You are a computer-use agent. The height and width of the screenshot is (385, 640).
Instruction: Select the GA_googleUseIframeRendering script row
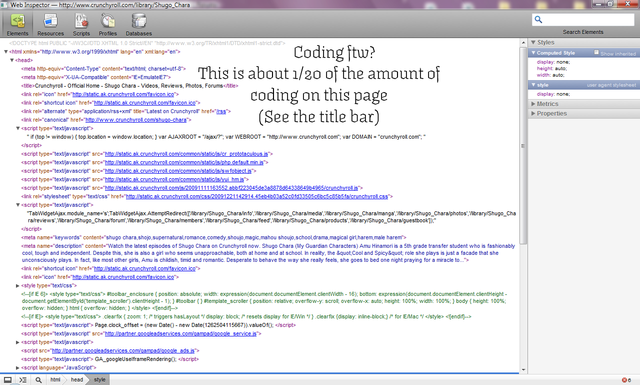pyautogui.click(x=110, y=359)
